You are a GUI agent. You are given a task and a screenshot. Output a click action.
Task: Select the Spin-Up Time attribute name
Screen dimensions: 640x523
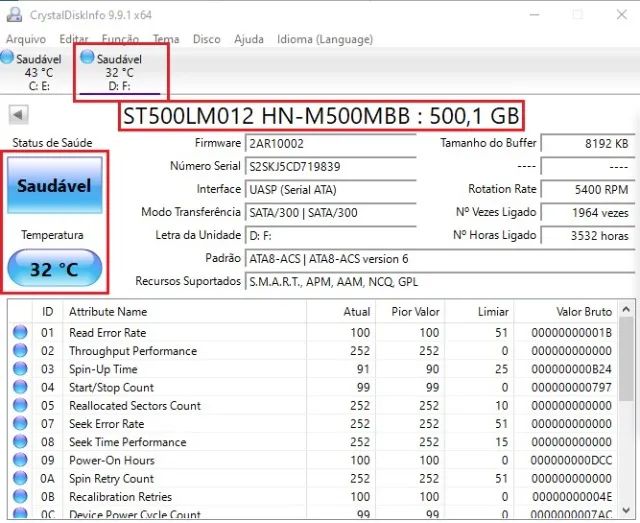(x=103, y=369)
